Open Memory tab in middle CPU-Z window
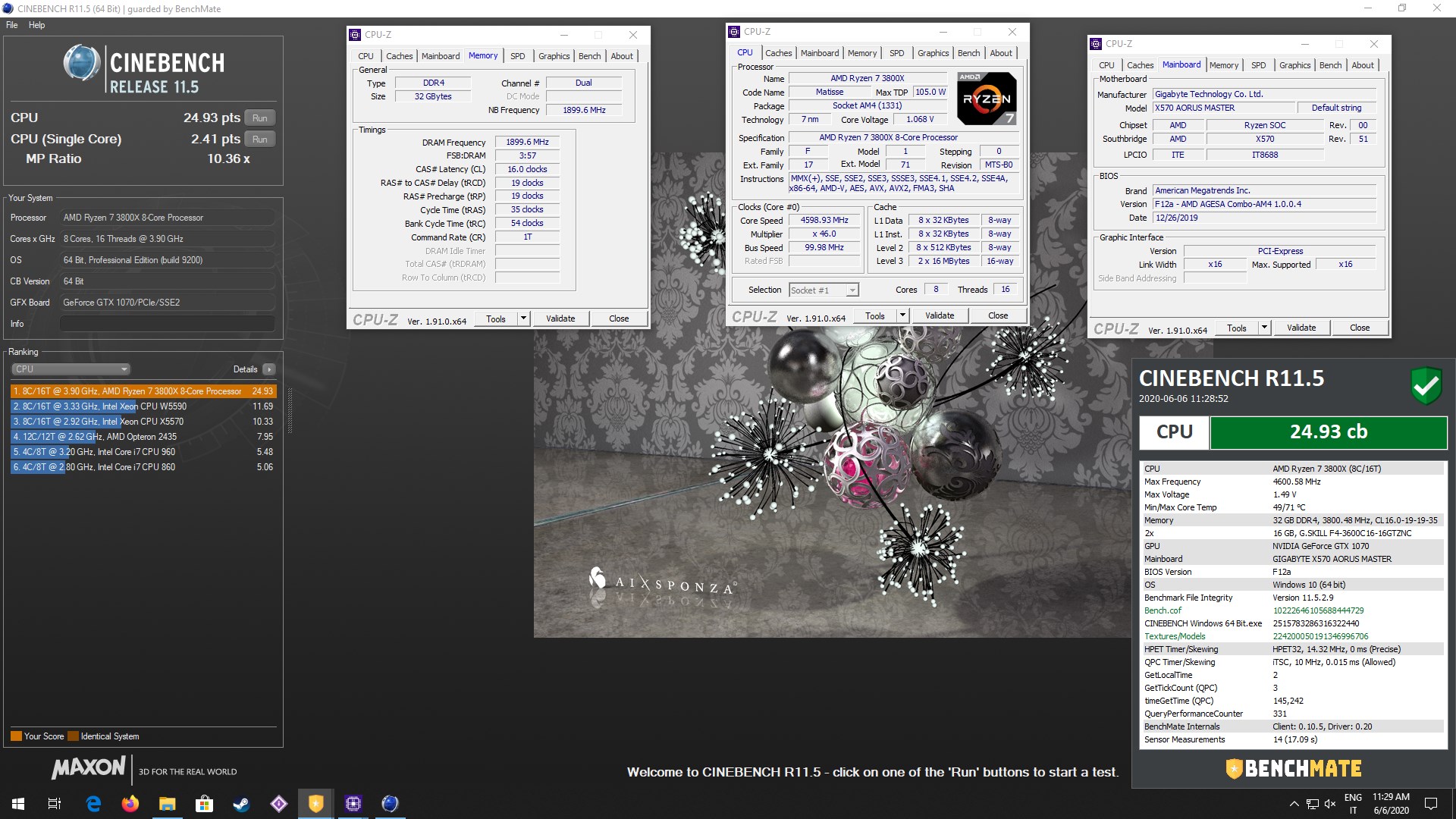Screen dimensions: 1456x819 (x=862, y=53)
